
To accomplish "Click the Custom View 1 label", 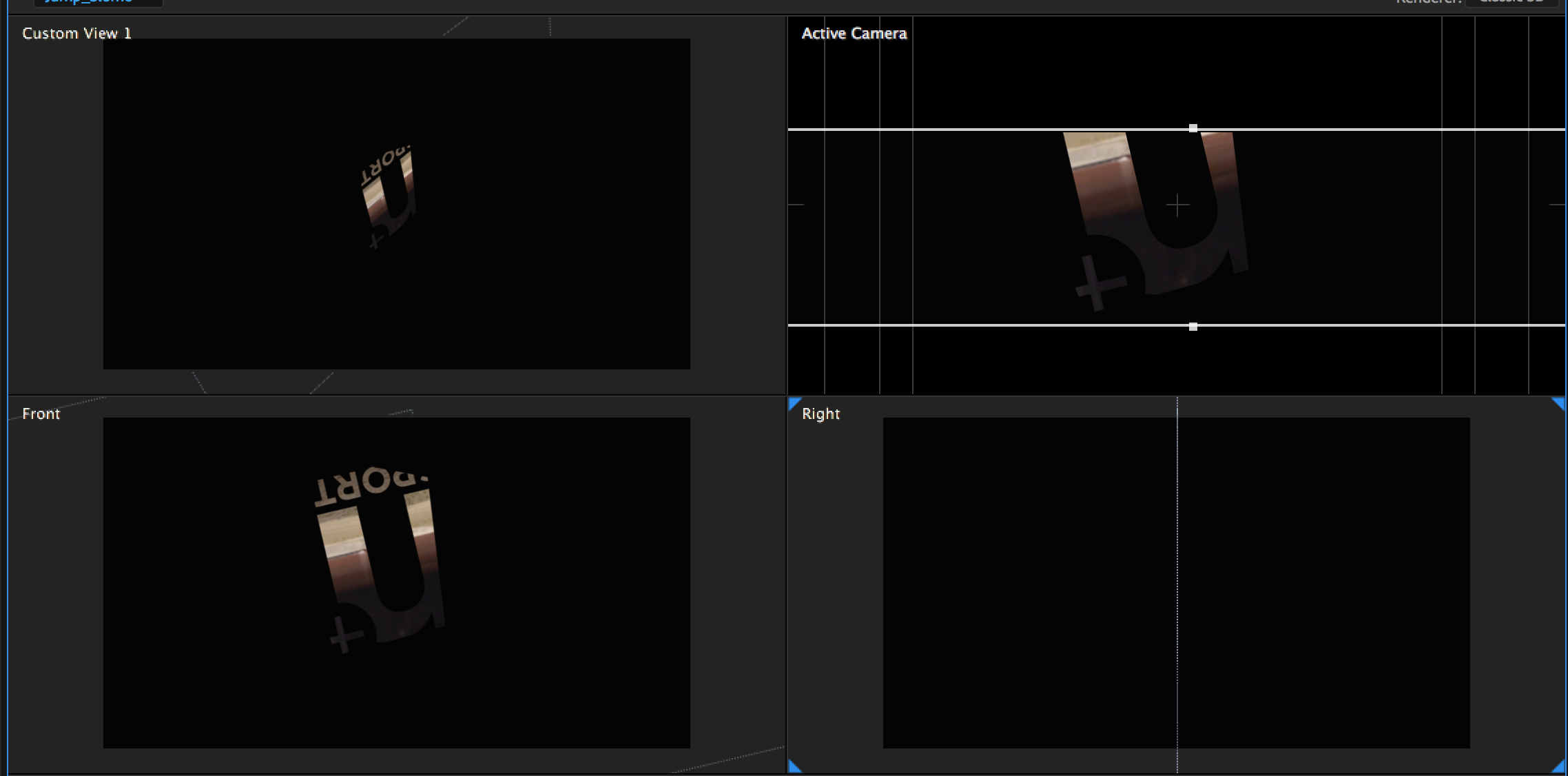I will click(x=76, y=33).
